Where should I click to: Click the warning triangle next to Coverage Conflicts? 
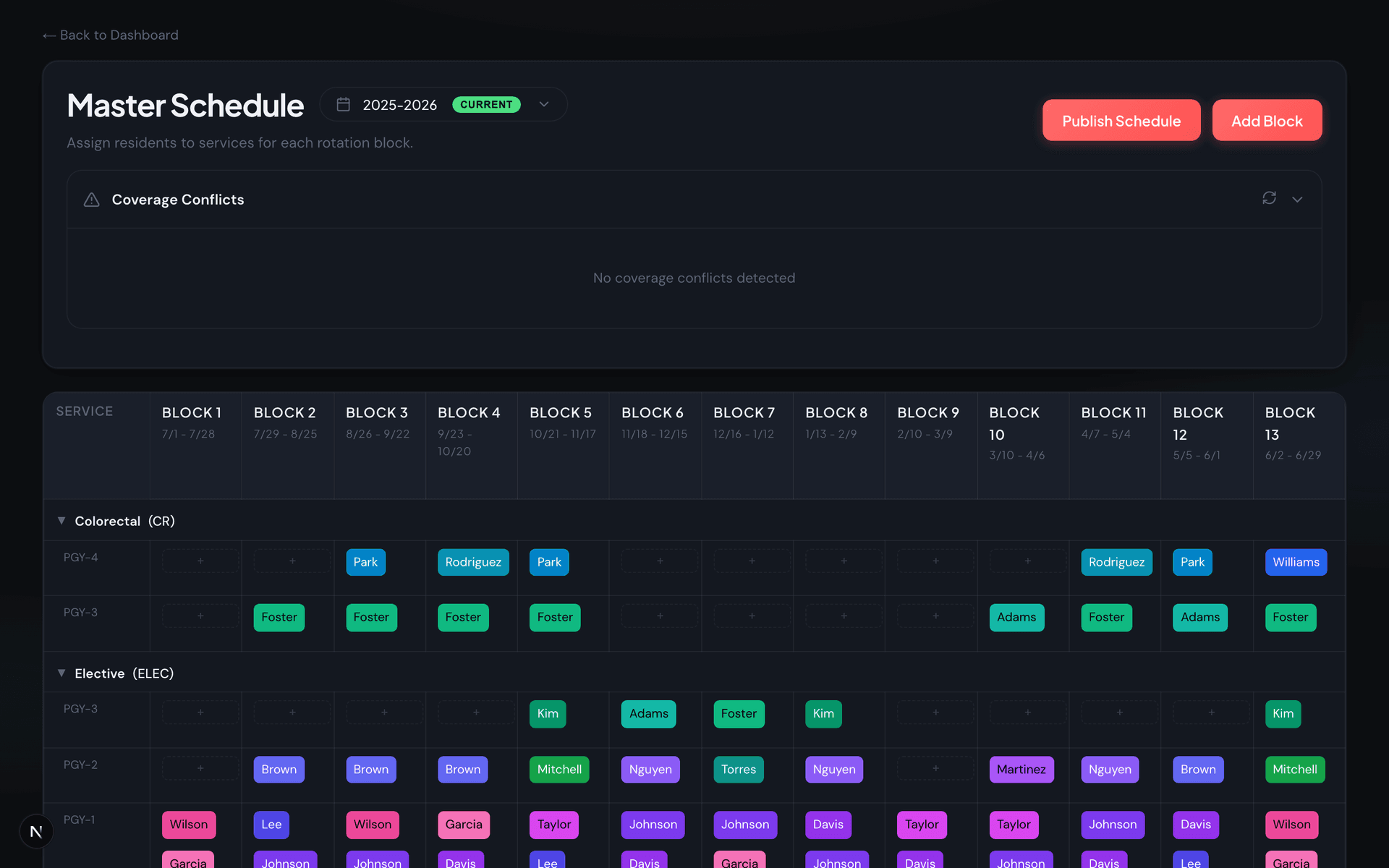(91, 200)
